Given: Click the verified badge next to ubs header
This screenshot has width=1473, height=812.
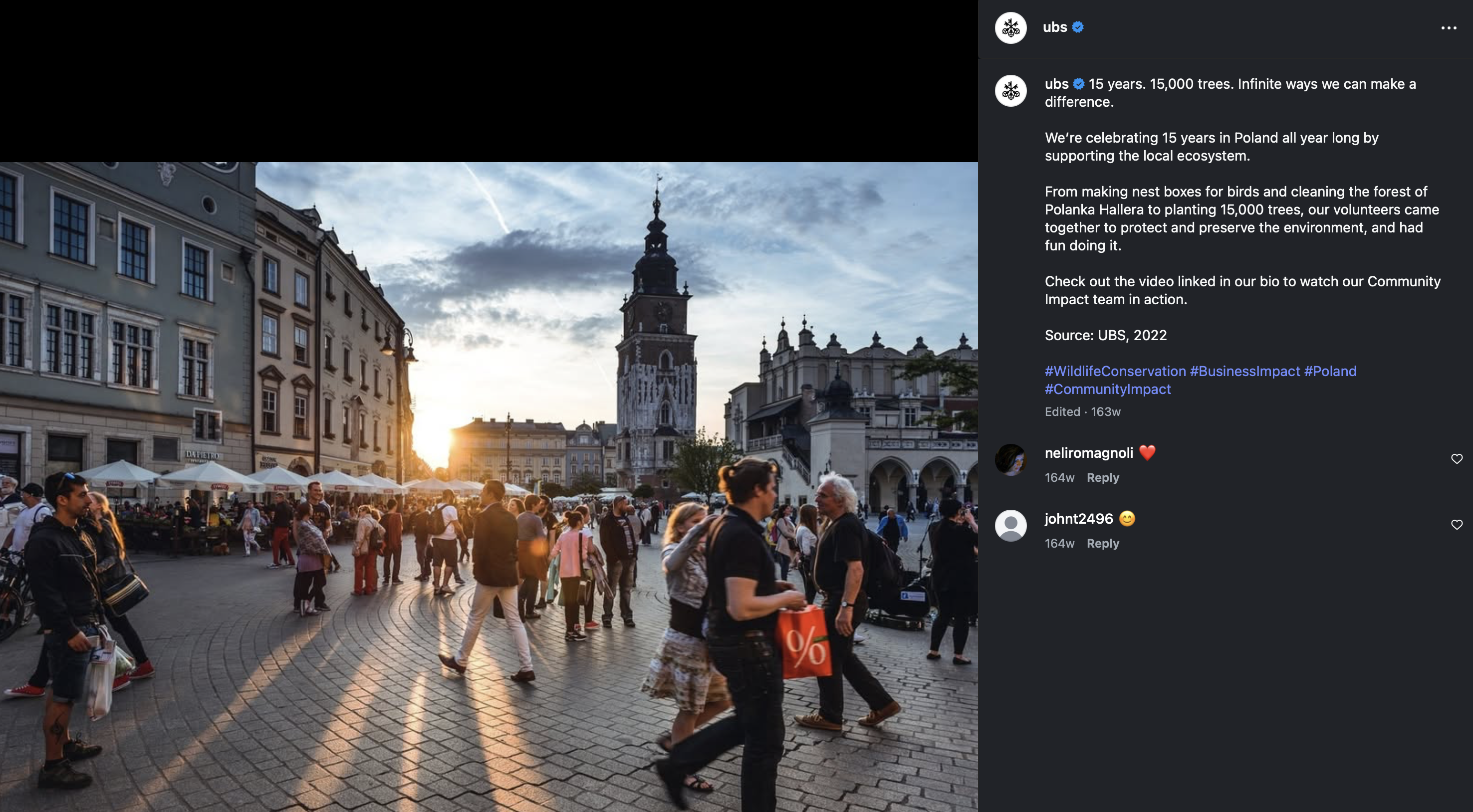Looking at the screenshot, I should point(1078,27).
